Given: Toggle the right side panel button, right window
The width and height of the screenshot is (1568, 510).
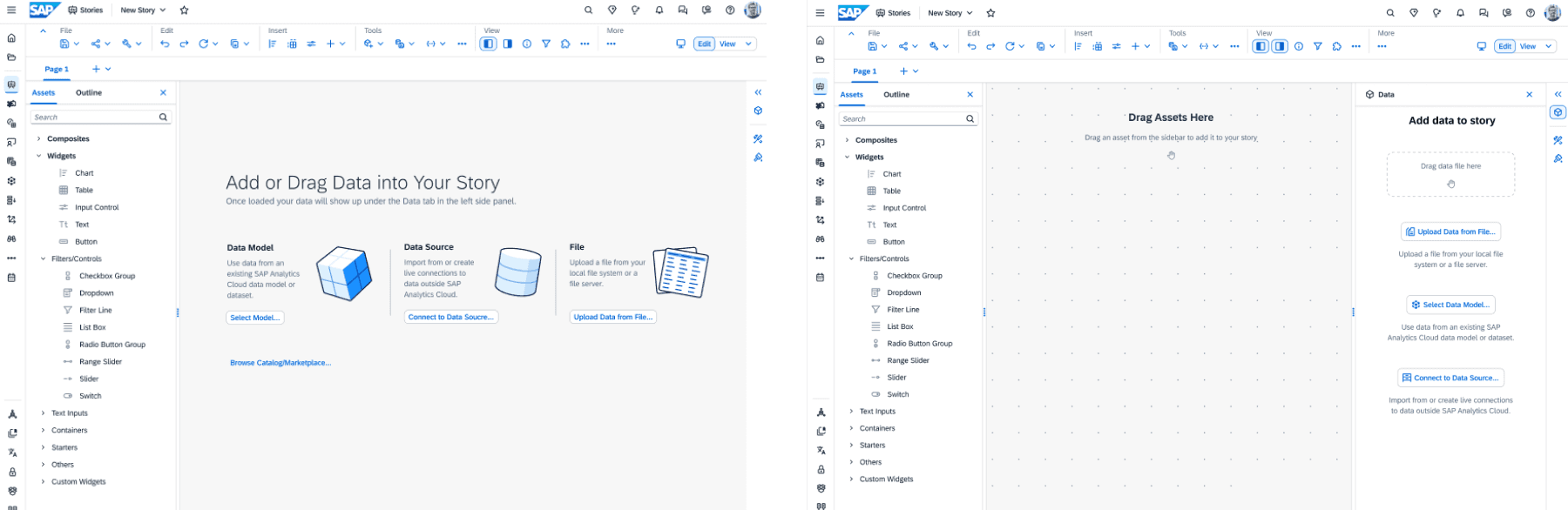Looking at the screenshot, I should pos(1280,46).
